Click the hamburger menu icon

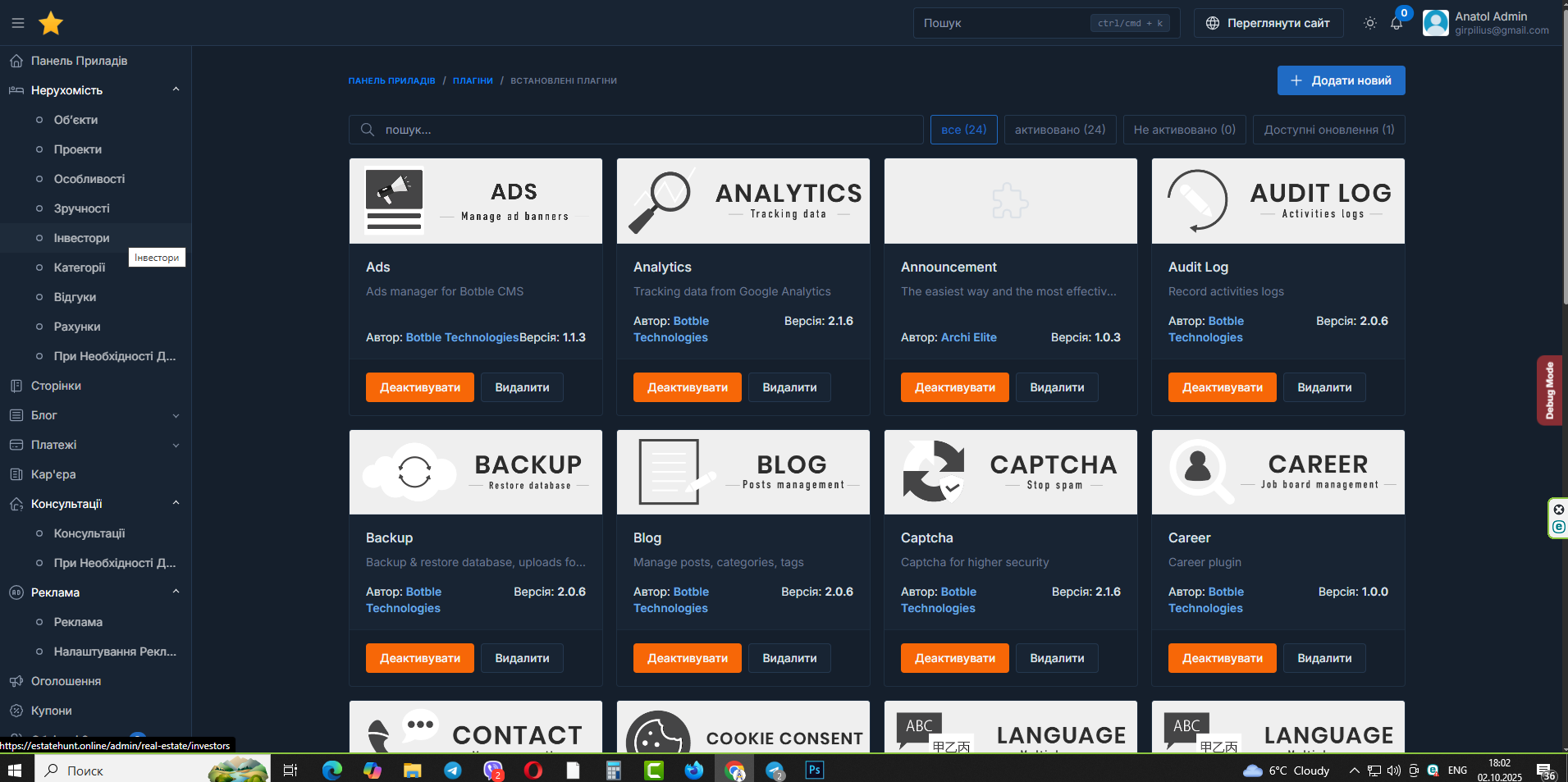click(18, 23)
